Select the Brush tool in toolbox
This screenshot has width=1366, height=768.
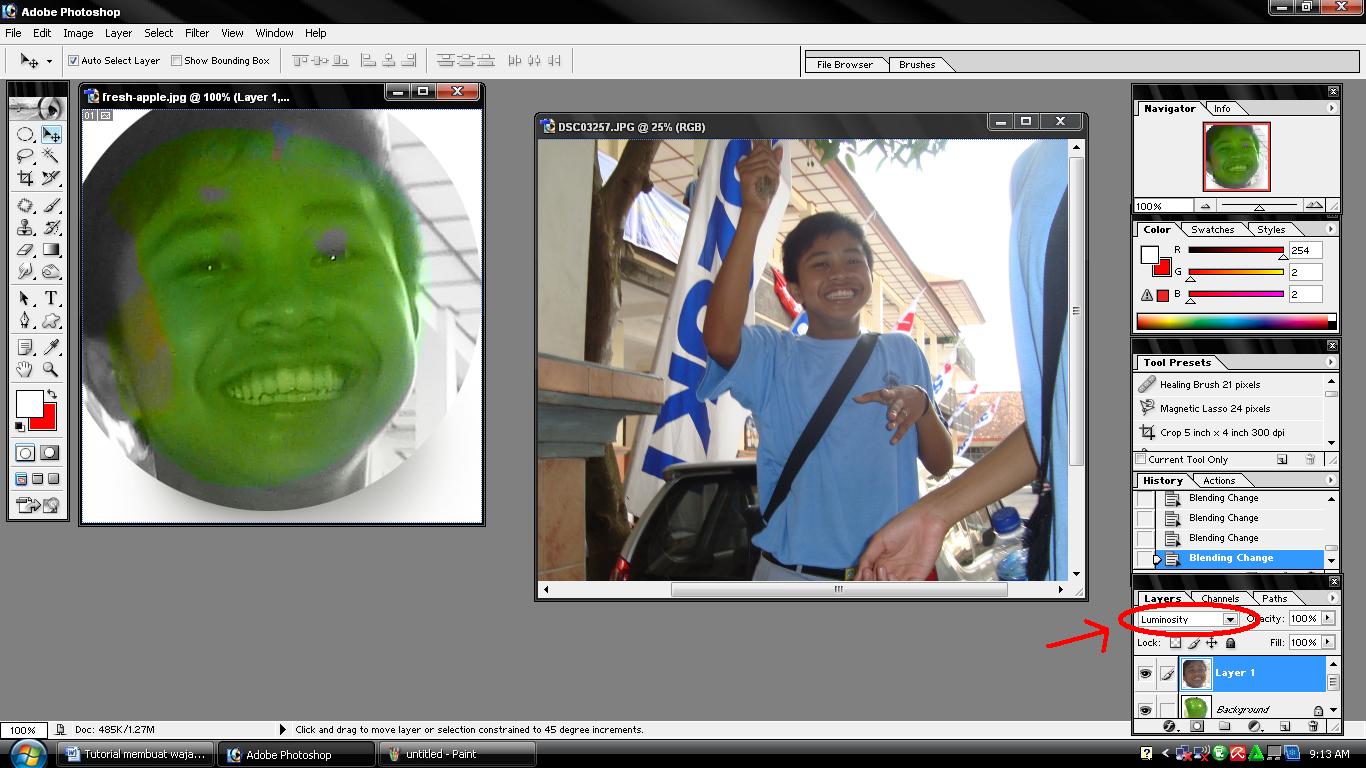(x=50, y=205)
